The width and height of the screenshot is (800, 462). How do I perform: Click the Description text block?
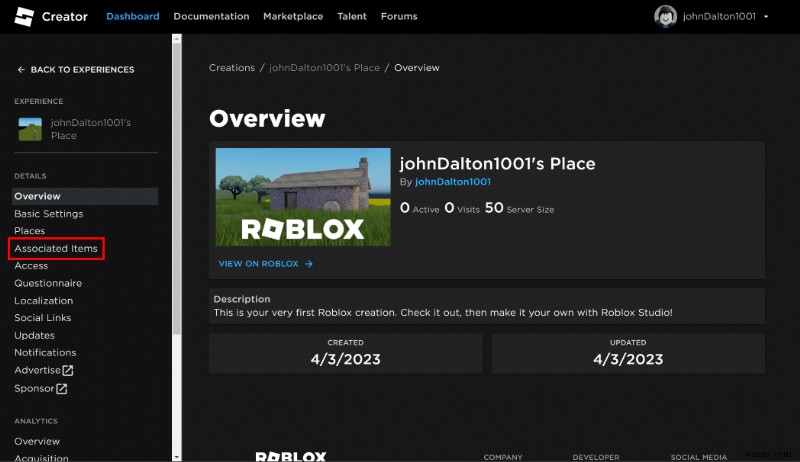tap(487, 306)
